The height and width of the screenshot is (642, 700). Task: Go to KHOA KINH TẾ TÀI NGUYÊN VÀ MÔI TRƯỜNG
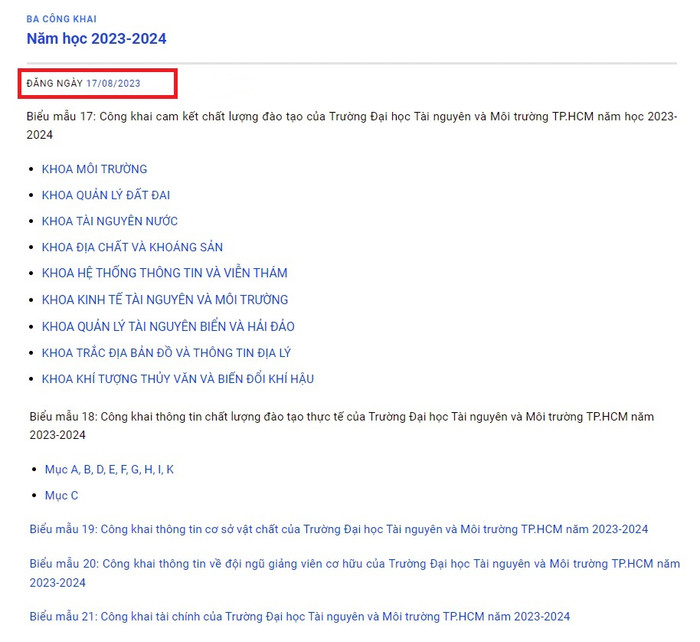click(x=165, y=299)
